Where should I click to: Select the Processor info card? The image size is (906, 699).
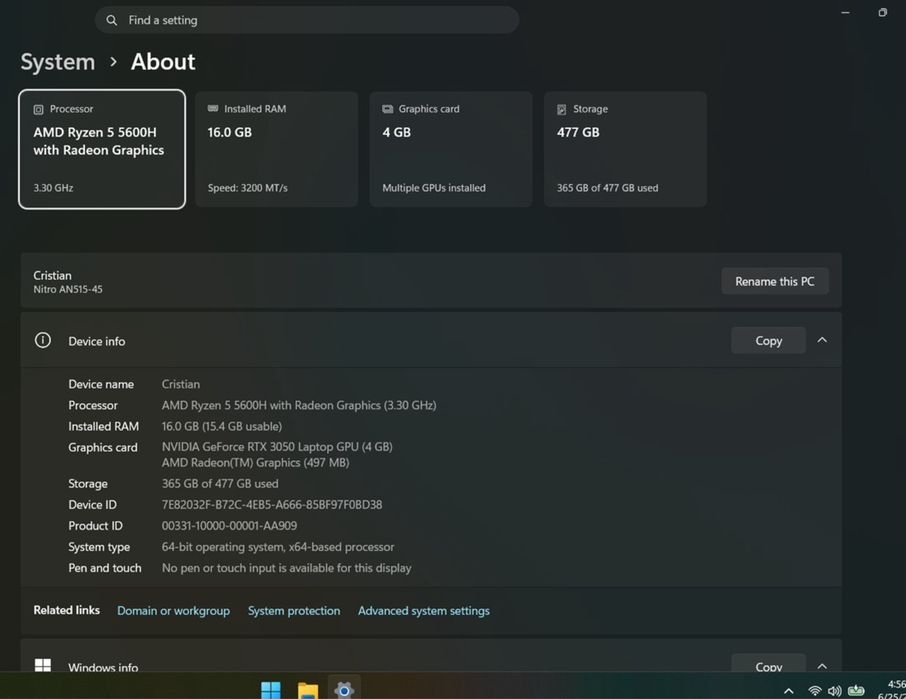102,149
